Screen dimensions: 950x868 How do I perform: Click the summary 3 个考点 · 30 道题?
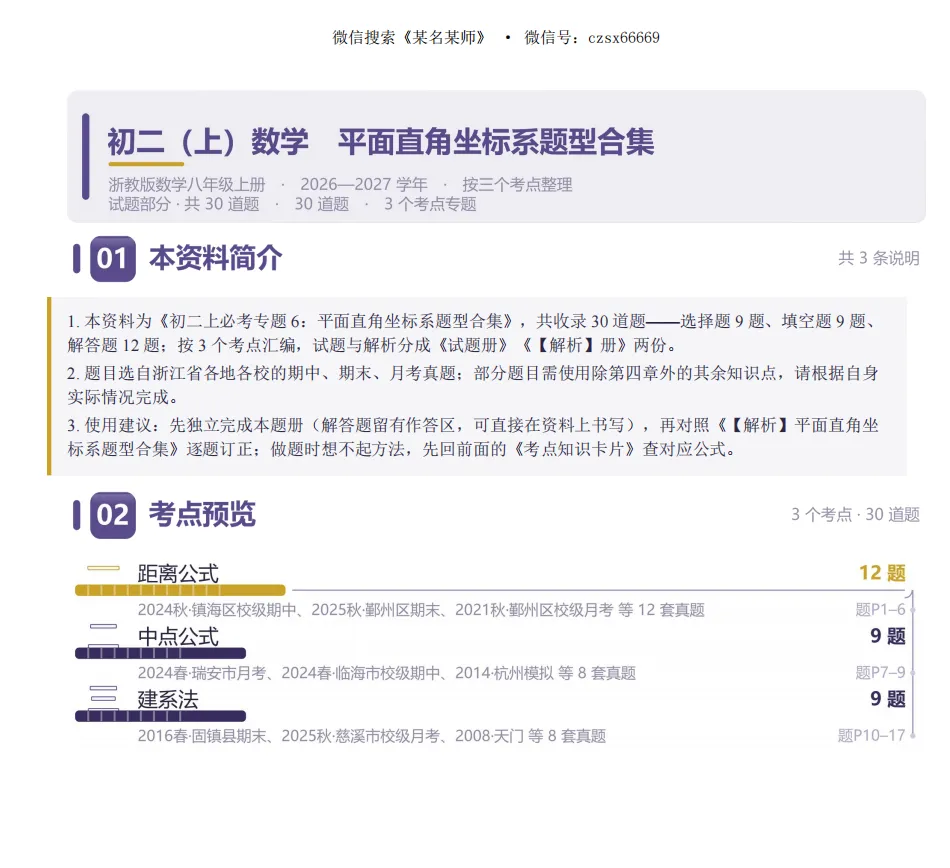pos(855,515)
